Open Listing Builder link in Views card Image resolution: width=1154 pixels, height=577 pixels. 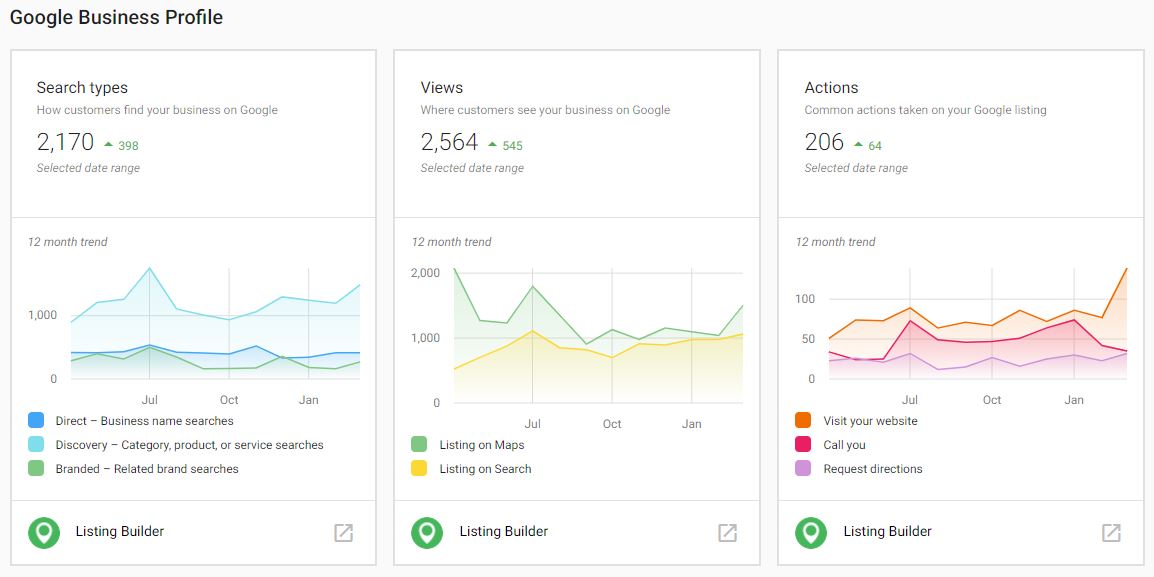(x=504, y=532)
